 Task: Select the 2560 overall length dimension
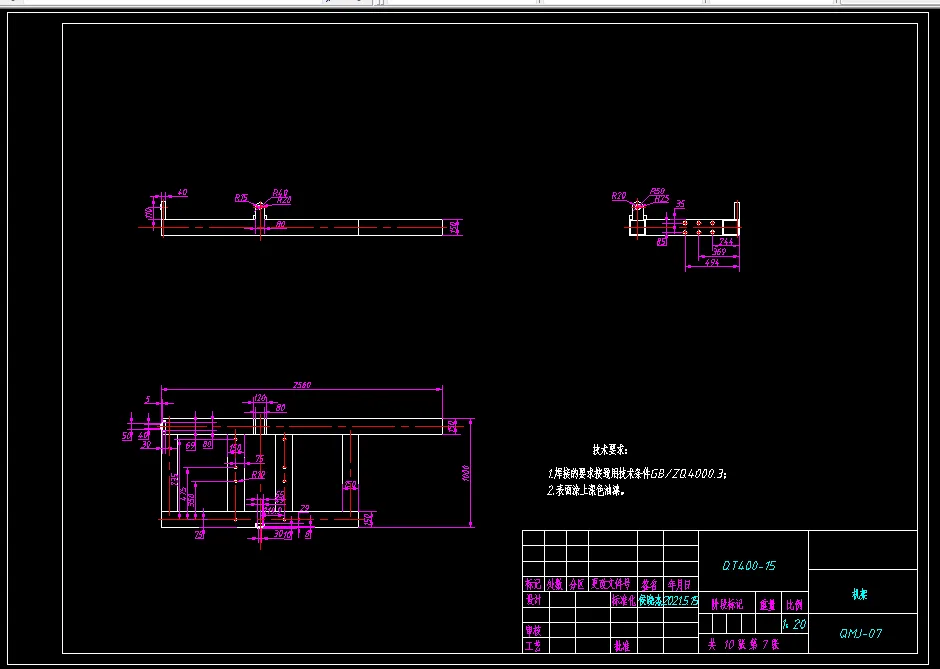tap(302, 385)
